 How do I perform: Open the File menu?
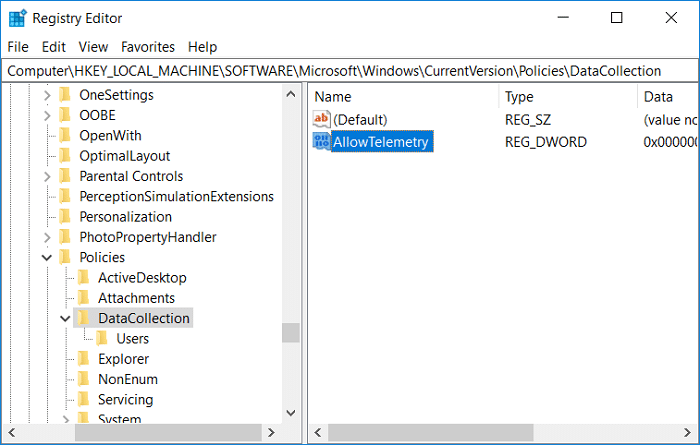(18, 47)
